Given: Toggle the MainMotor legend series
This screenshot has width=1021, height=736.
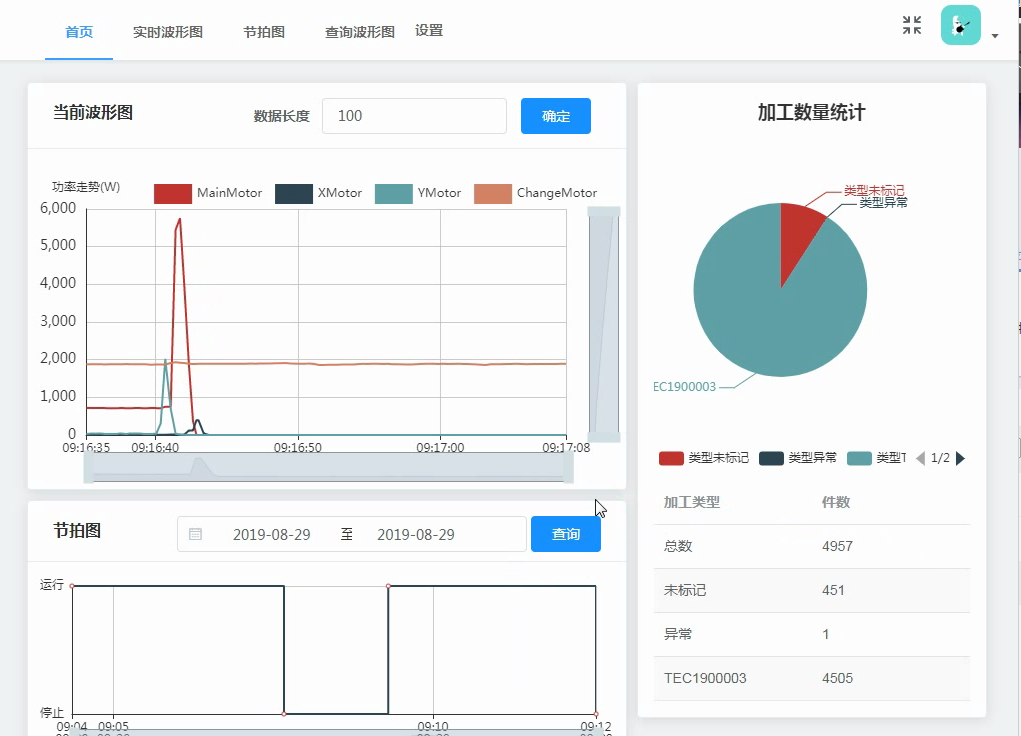Looking at the screenshot, I should [x=208, y=193].
